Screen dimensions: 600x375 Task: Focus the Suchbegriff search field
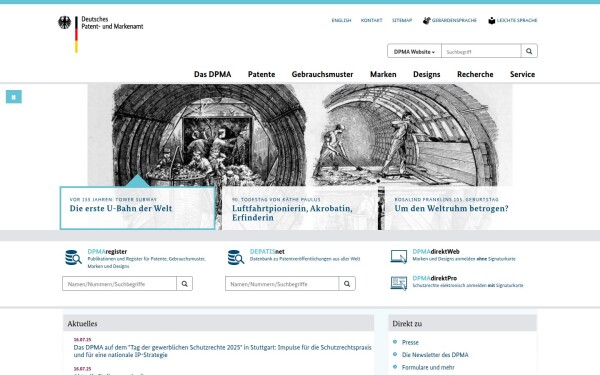[481, 51]
